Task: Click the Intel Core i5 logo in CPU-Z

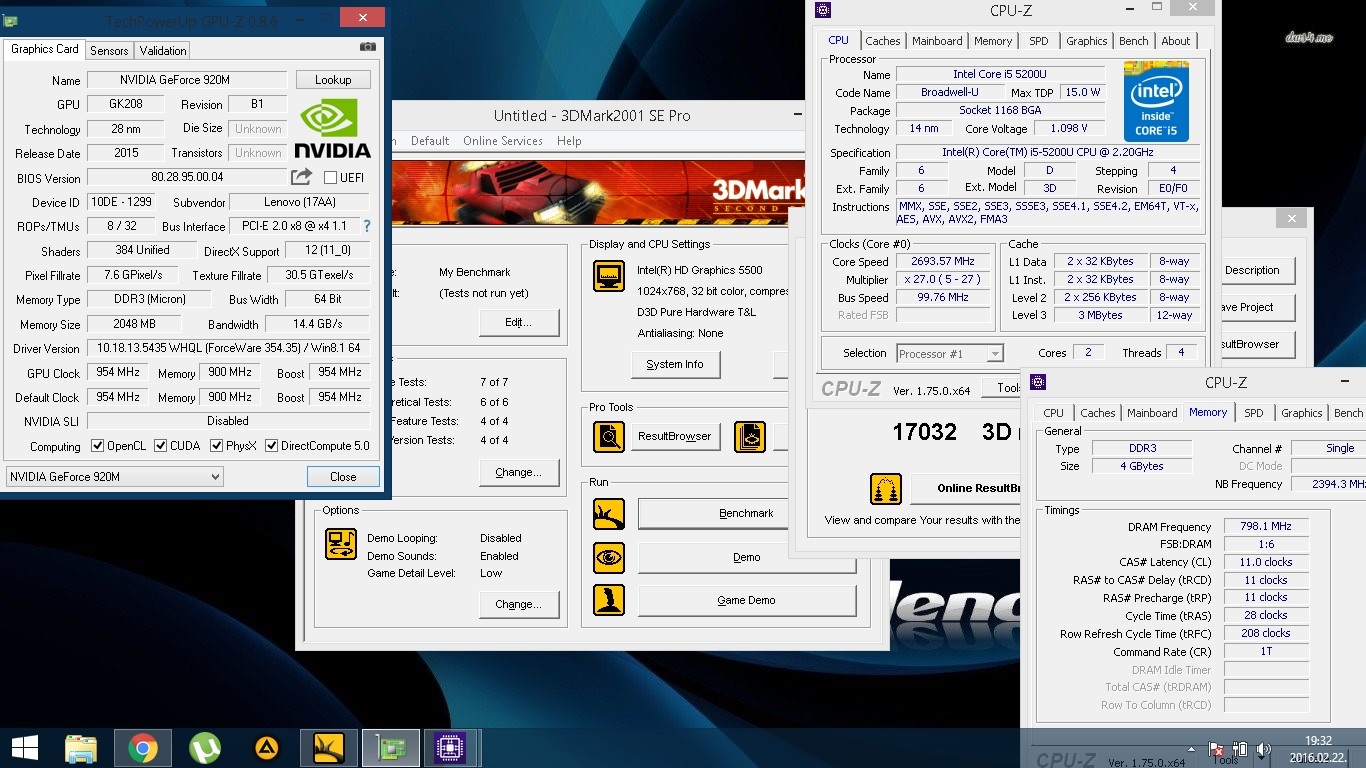Action: pyautogui.click(x=1156, y=100)
